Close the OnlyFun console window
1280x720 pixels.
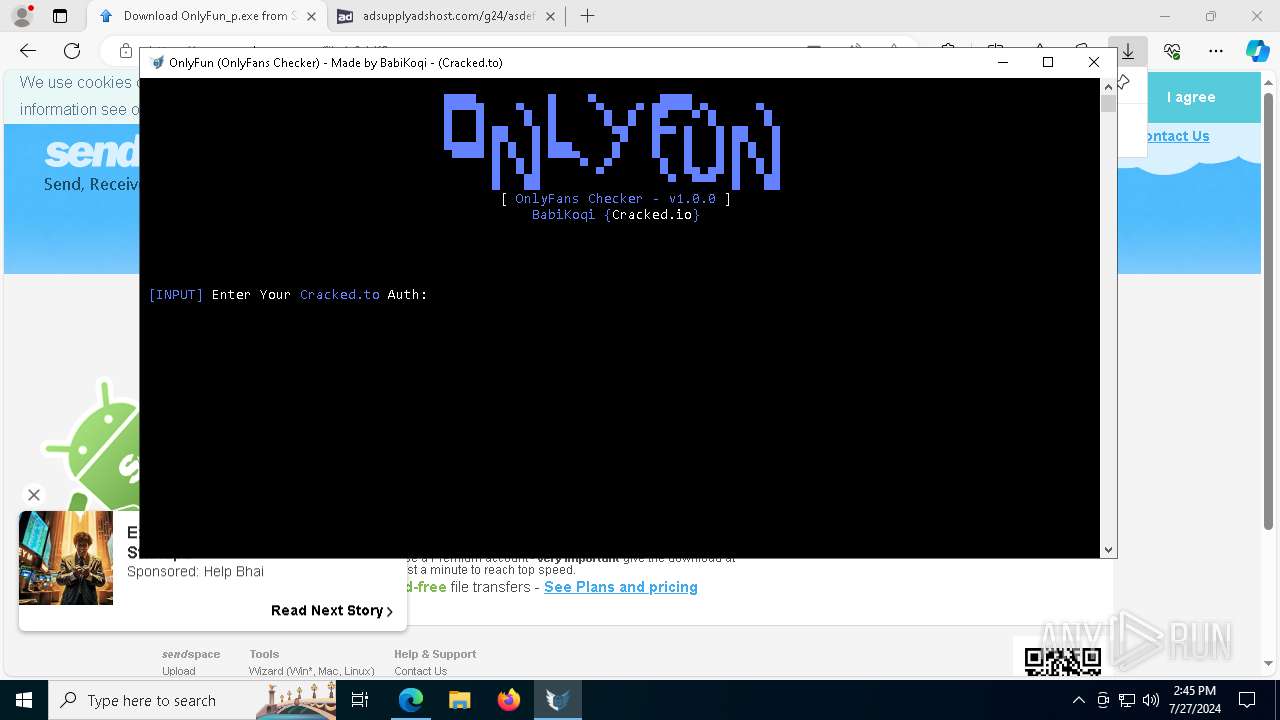pyautogui.click(x=1094, y=62)
